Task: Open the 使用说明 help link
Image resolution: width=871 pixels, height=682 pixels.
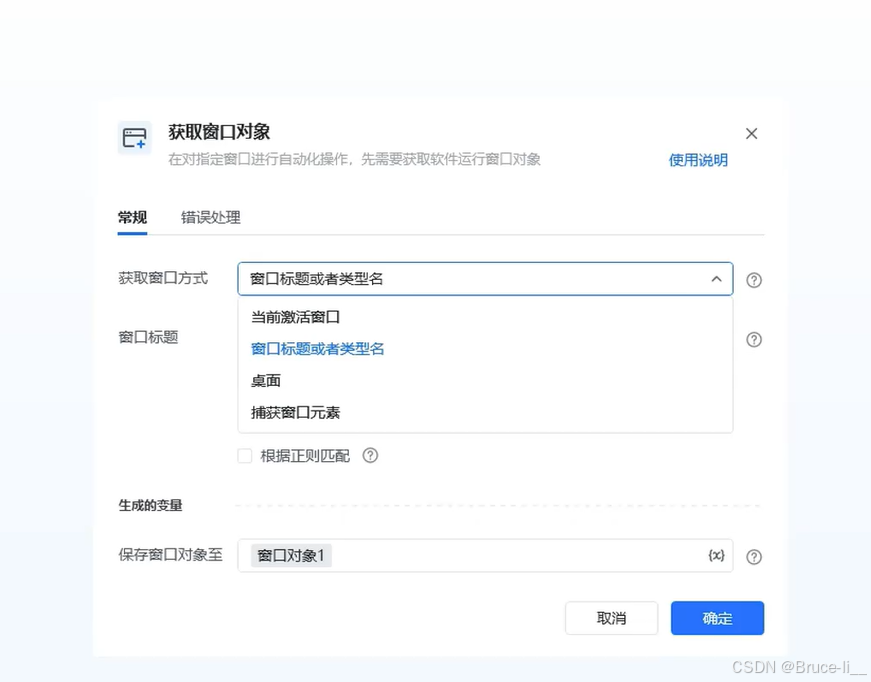Action: coord(698,160)
